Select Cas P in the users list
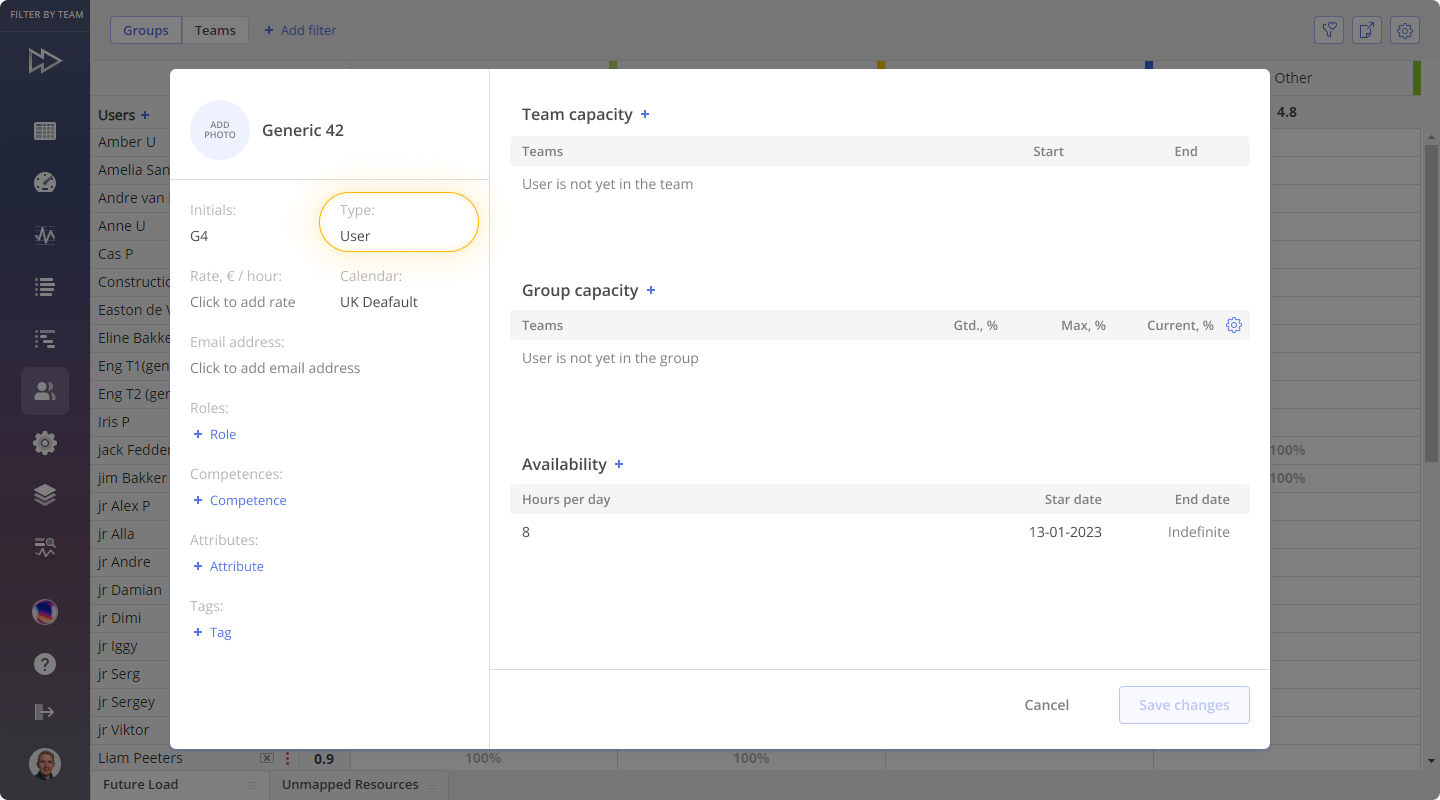 coord(116,254)
